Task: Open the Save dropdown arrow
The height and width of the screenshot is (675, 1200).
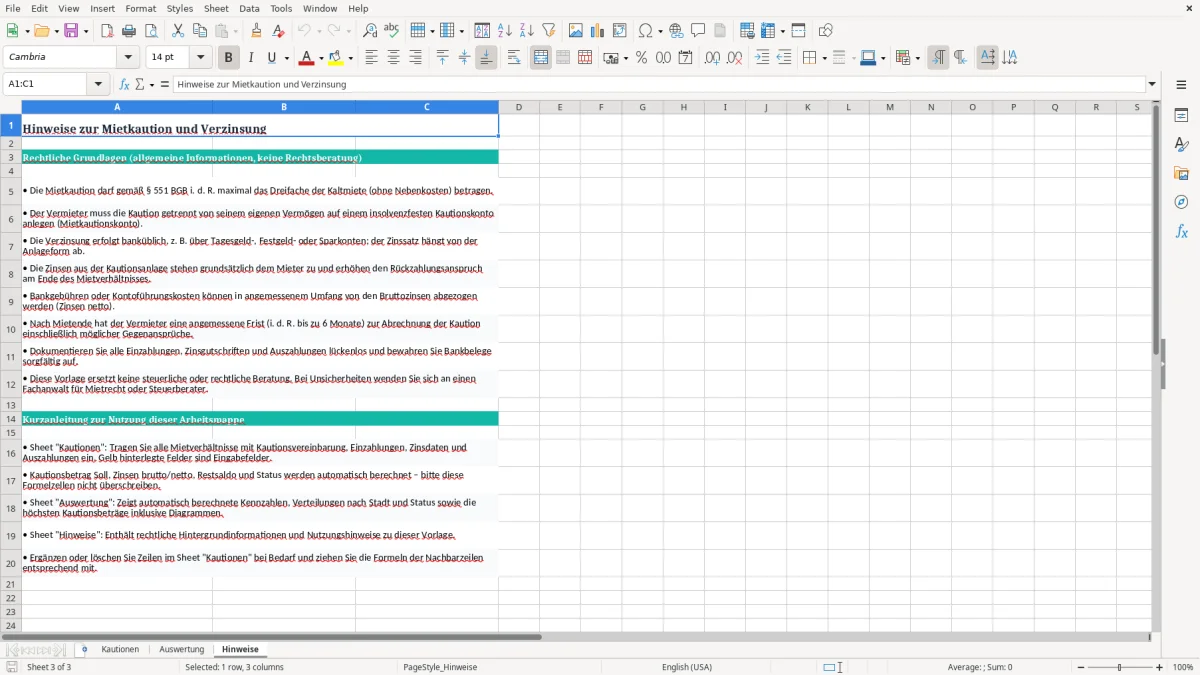Action: coord(86,31)
